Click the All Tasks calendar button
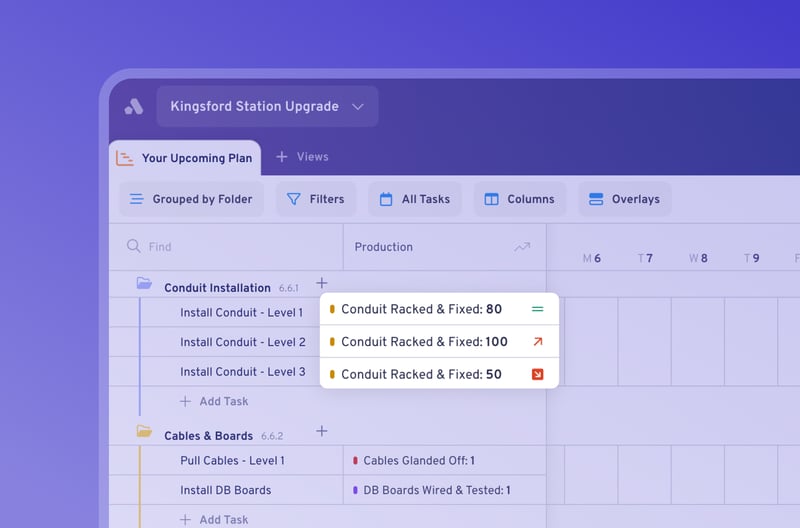Screen dimensions: 800x528 tap(415, 199)
